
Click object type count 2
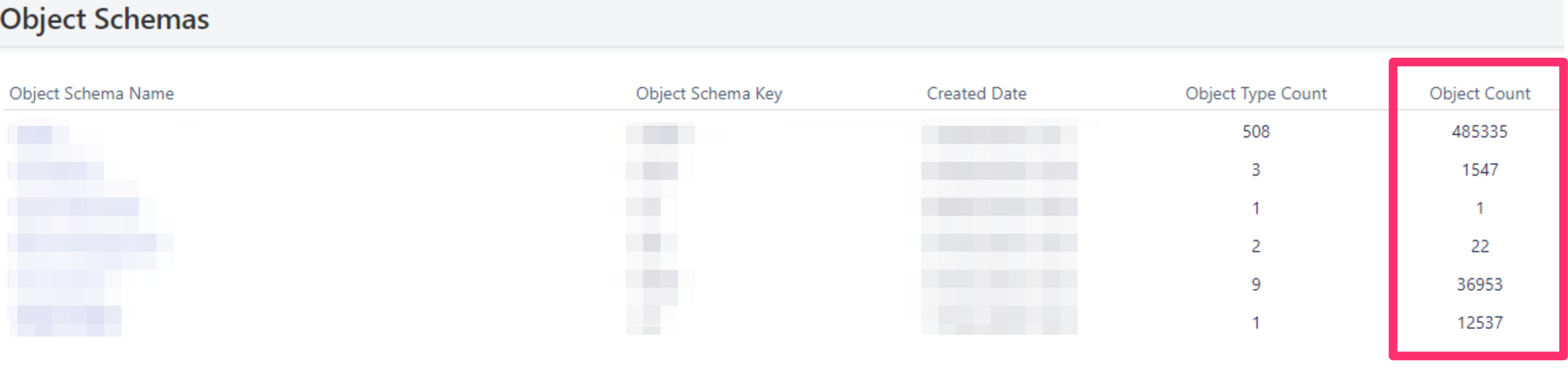click(1255, 247)
